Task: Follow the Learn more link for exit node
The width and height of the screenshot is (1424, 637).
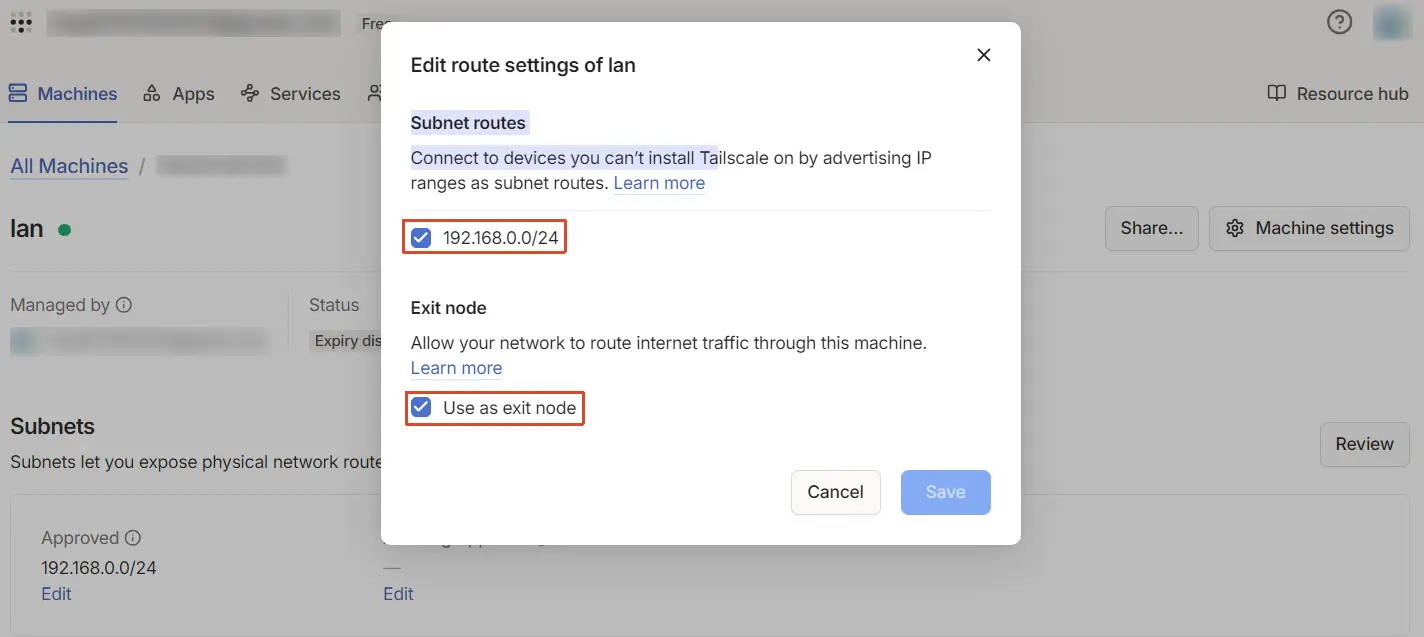Action: [x=456, y=368]
